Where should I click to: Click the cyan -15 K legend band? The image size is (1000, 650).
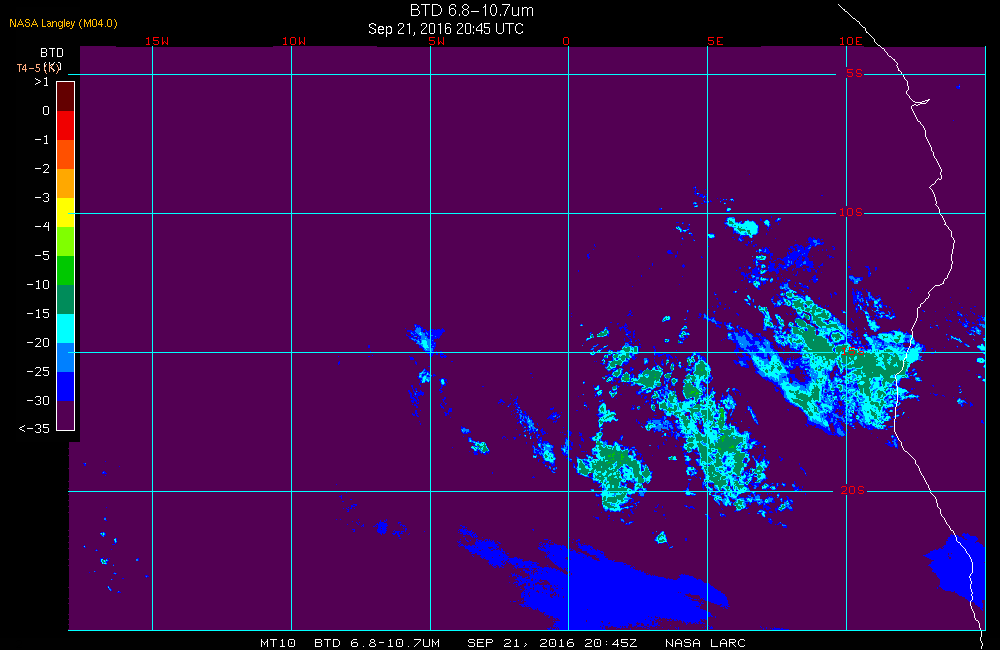(x=66, y=329)
